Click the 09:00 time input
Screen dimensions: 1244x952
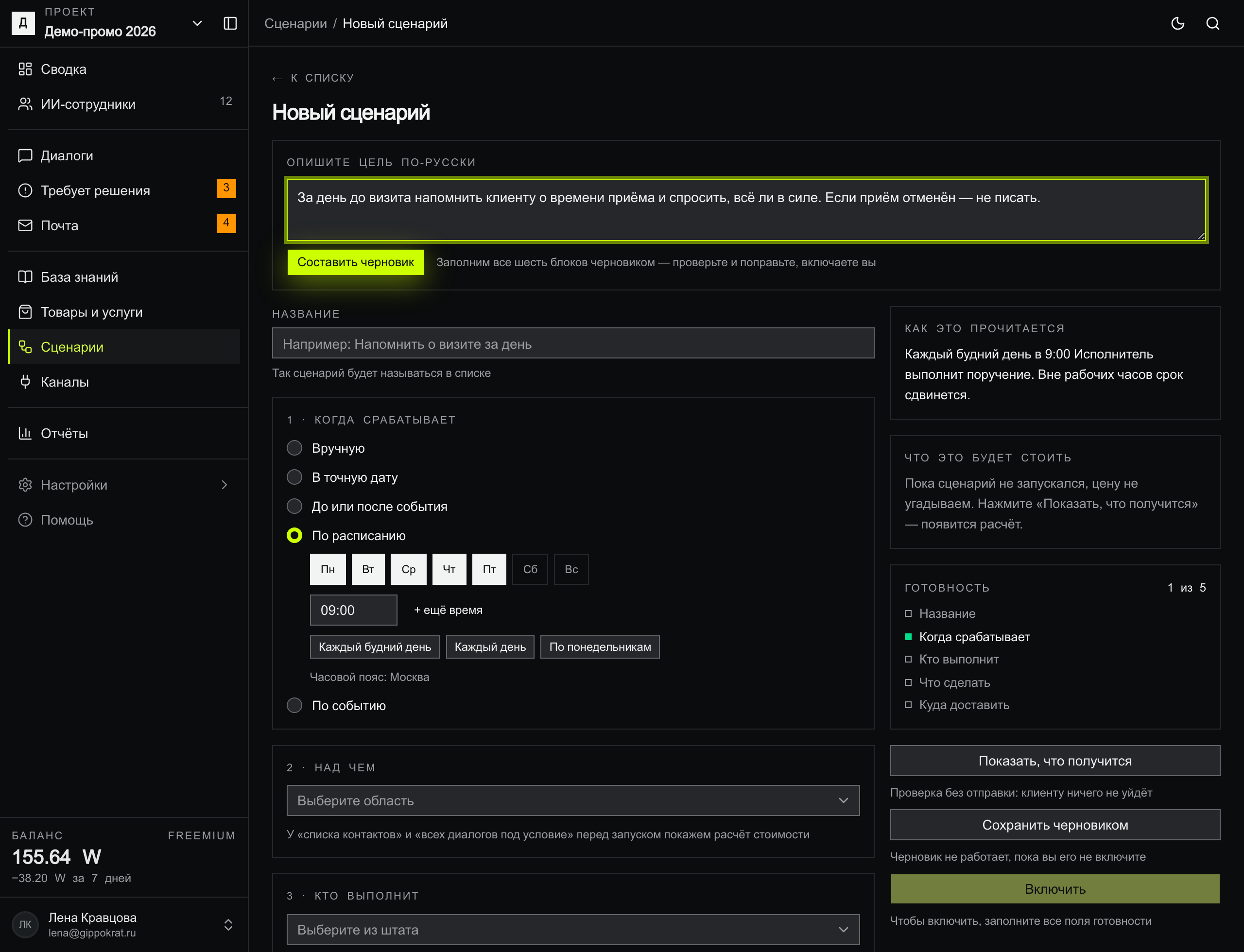pyautogui.click(x=353, y=610)
